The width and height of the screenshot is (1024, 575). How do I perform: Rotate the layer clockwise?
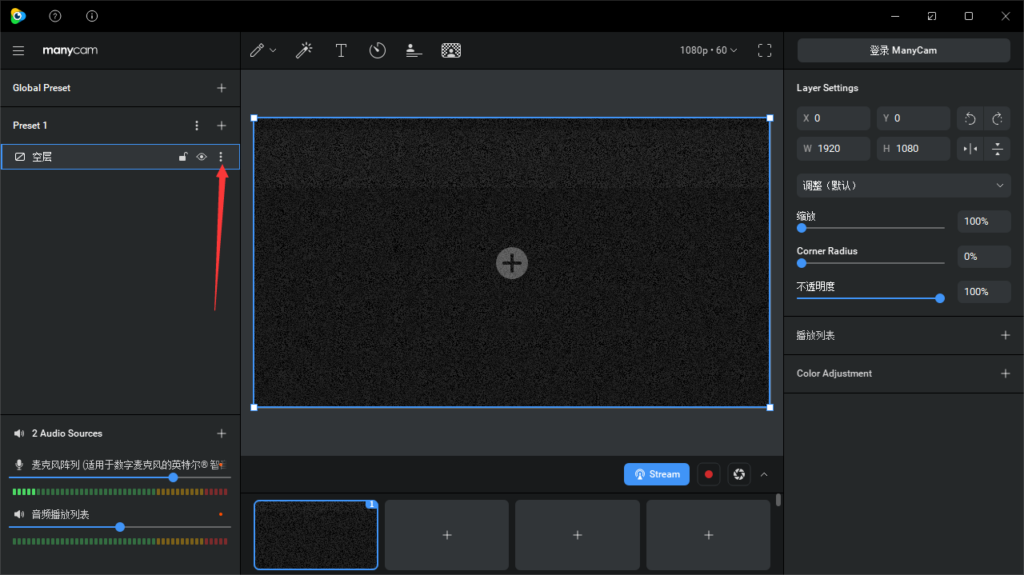(x=997, y=119)
